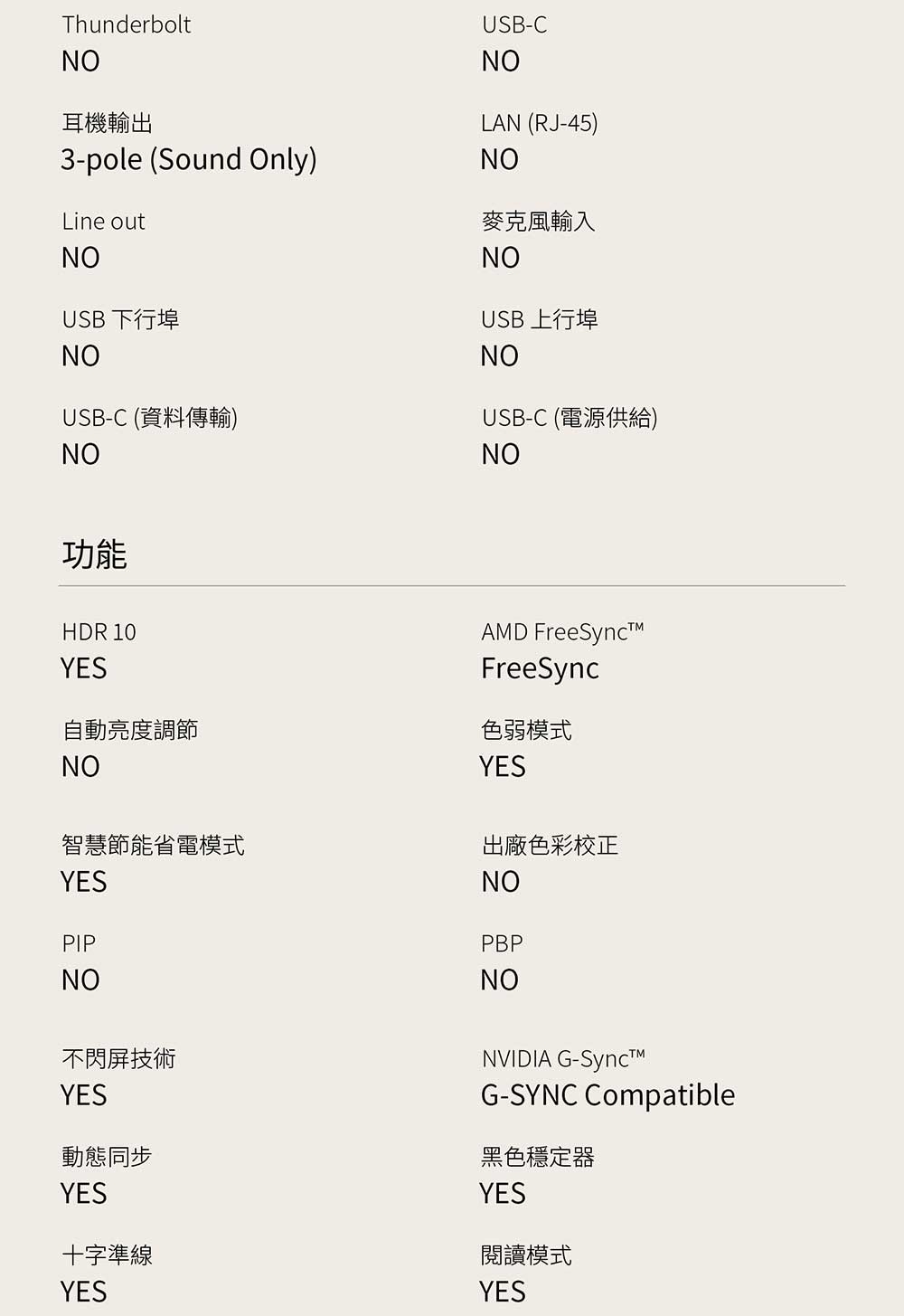Select the 不閃屏技術 label
The width and height of the screenshot is (904, 1316).
tap(118, 1059)
